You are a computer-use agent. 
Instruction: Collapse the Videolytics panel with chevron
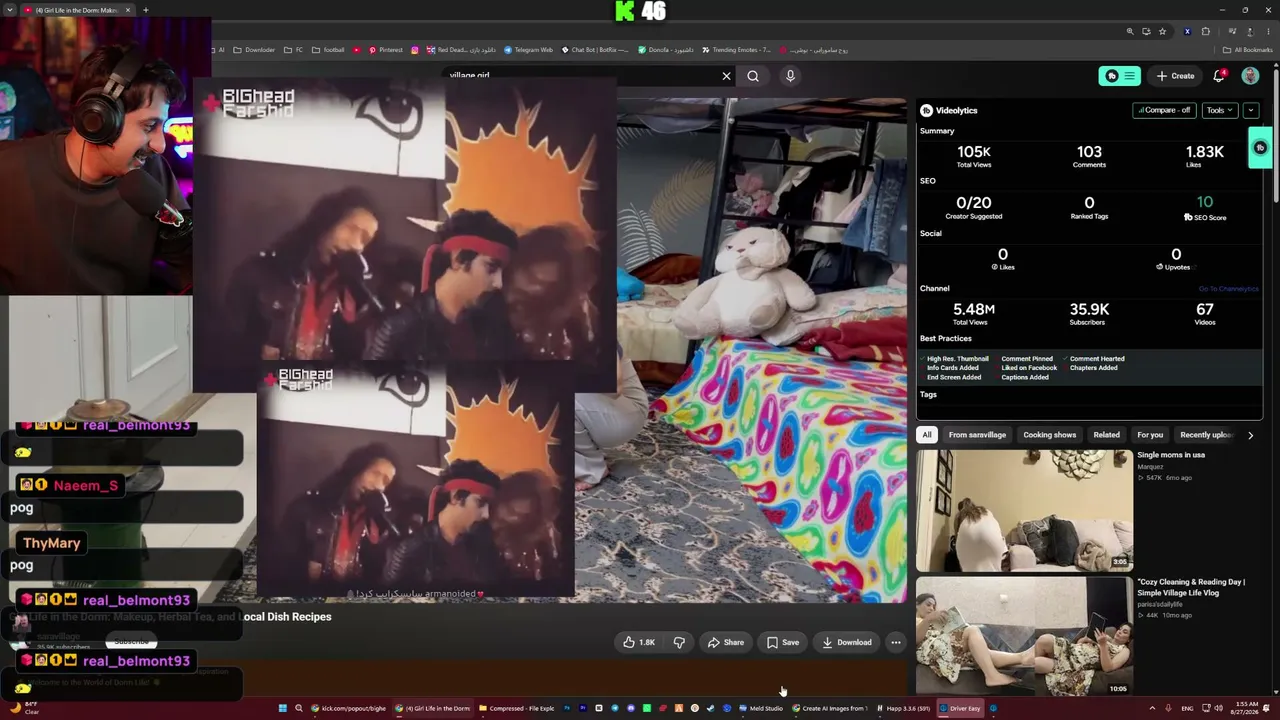coord(1251,110)
